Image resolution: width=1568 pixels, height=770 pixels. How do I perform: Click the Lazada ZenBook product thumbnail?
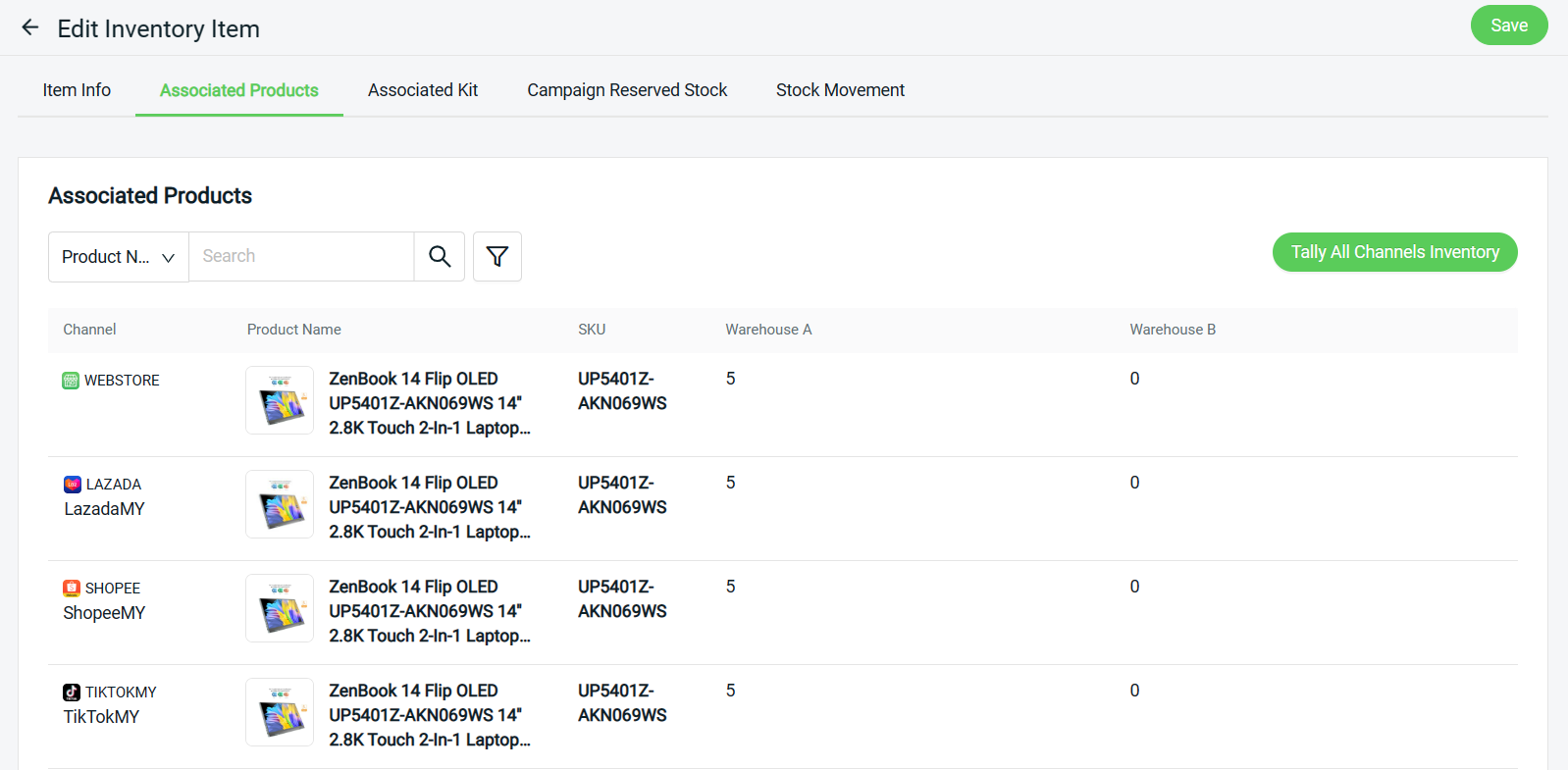tap(280, 504)
